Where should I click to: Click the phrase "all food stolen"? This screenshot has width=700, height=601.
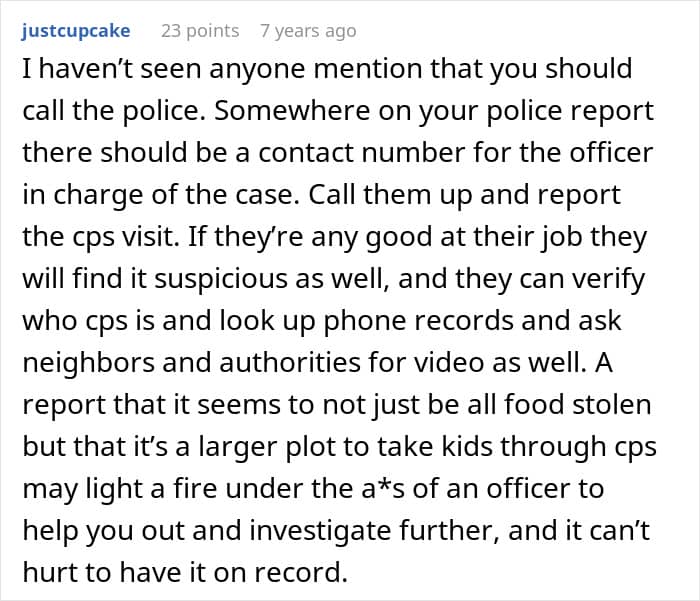572,405
